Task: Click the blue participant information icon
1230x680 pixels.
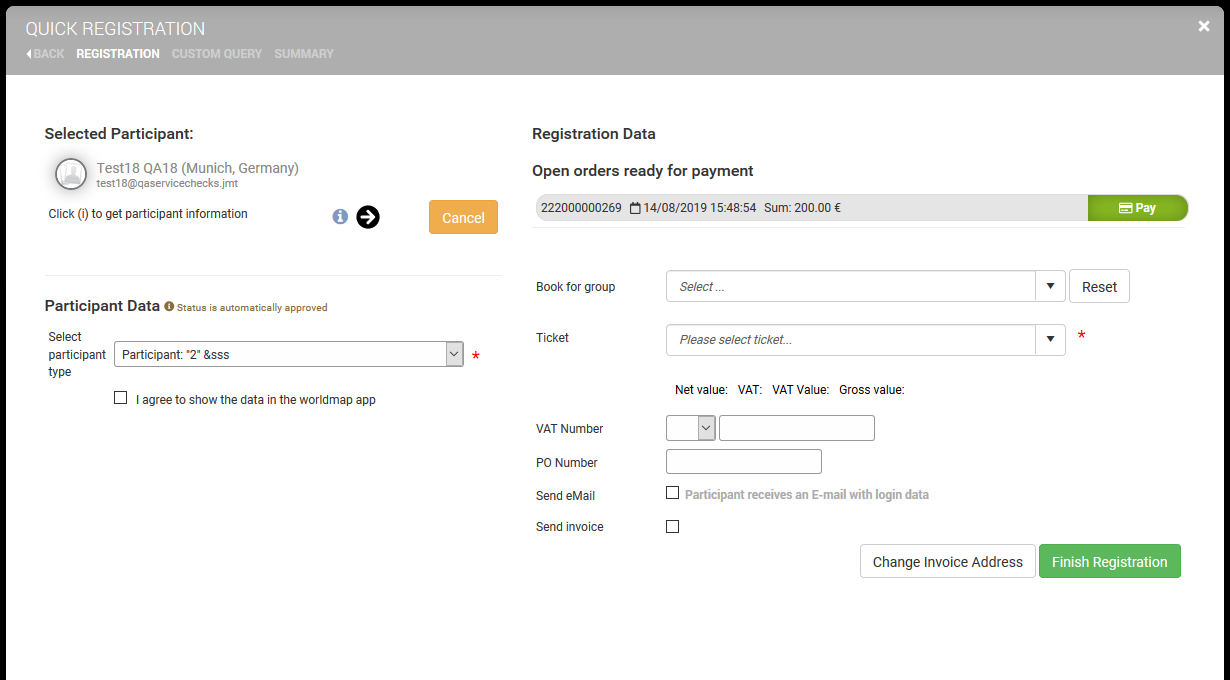Action: [x=340, y=216]
